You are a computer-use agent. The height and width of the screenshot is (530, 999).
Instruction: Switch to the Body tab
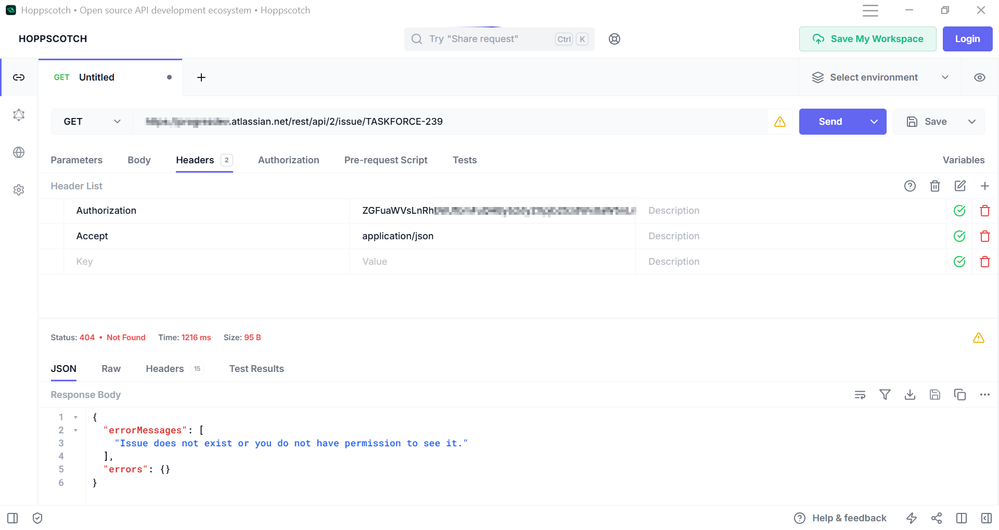click(x=139, y=160)
